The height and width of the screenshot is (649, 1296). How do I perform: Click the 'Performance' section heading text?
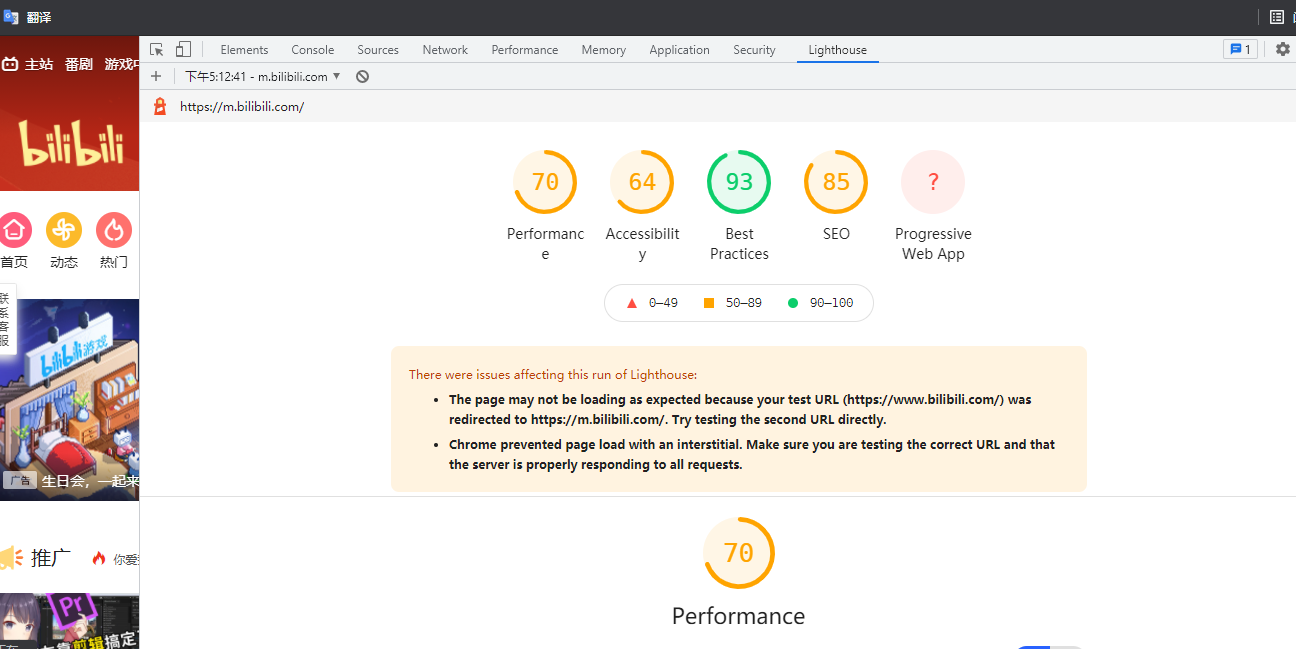point(738,616)
